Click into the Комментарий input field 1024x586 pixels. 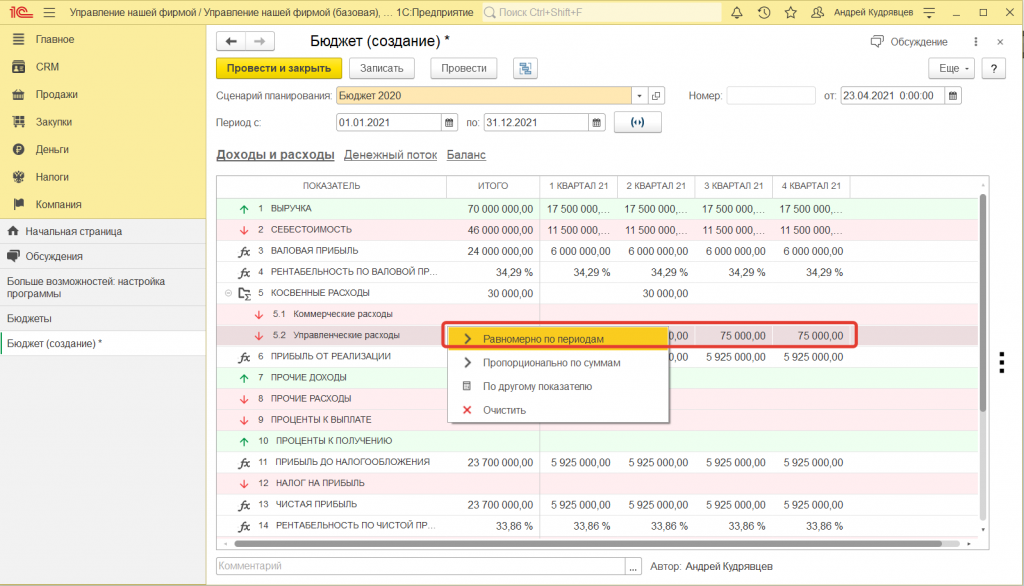420,566
